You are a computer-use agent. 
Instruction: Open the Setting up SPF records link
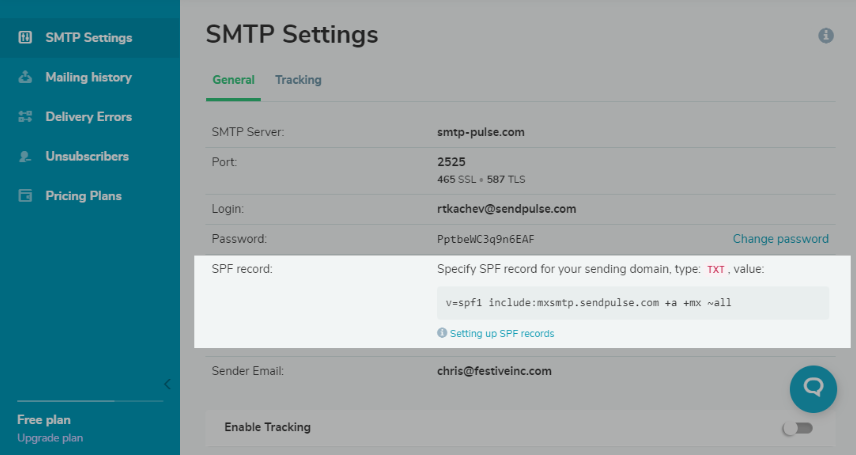pyautogui.click(x=502, y=333)
